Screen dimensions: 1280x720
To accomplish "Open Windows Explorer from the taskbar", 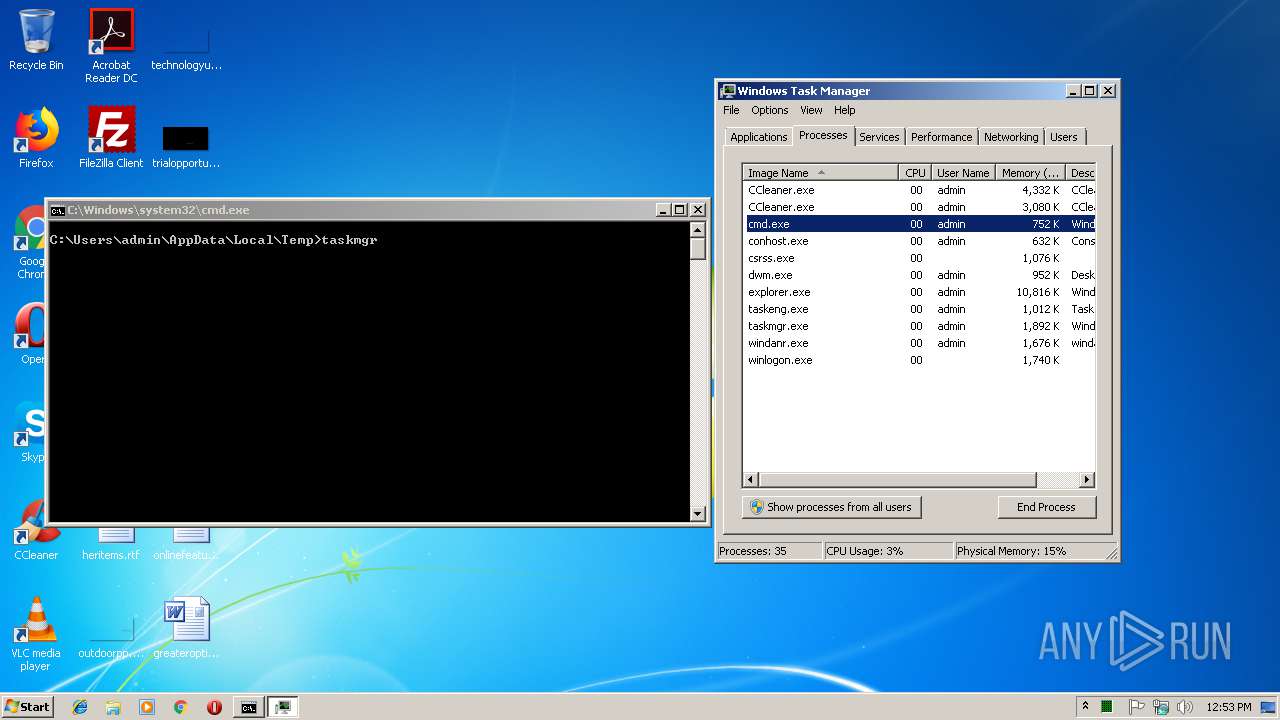I will [x=113, y=707].
